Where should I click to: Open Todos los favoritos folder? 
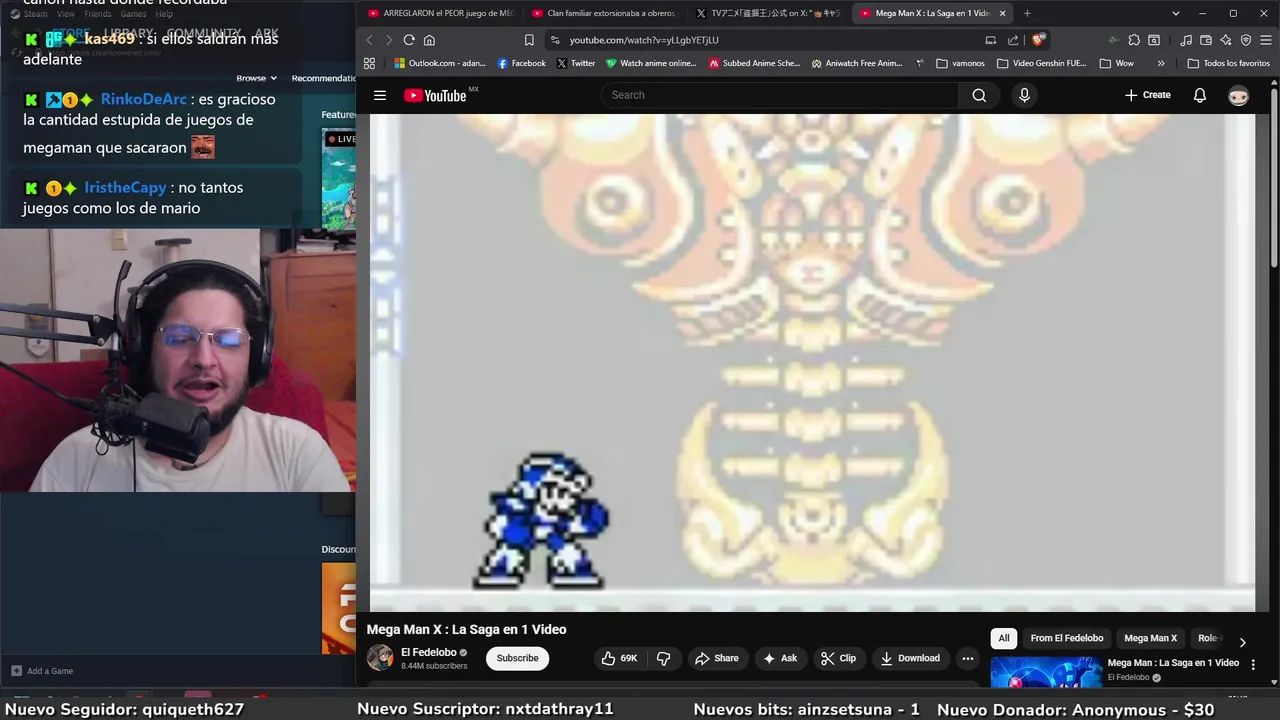tap(1229, 63)
